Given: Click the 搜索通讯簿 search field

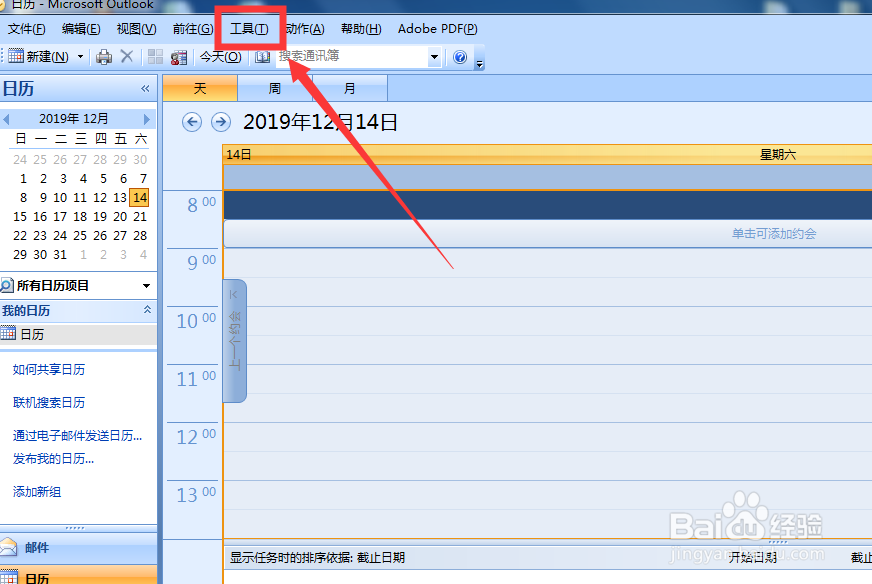Looking at the screenshot, I should 351,56.
